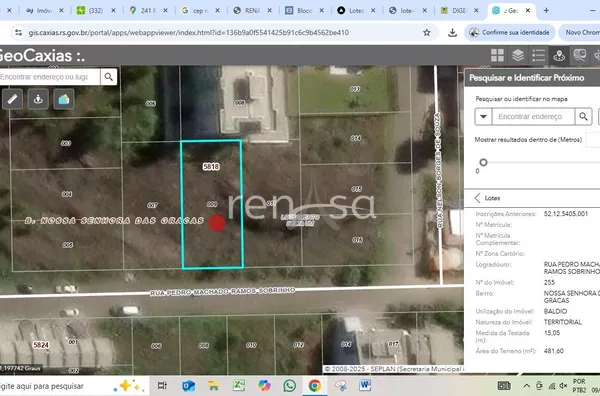Image resolution: width=600 pixels, height=396 pixels.
Task: Click the 52.12.5405.001 inscription value
Action: click(566, 213)
